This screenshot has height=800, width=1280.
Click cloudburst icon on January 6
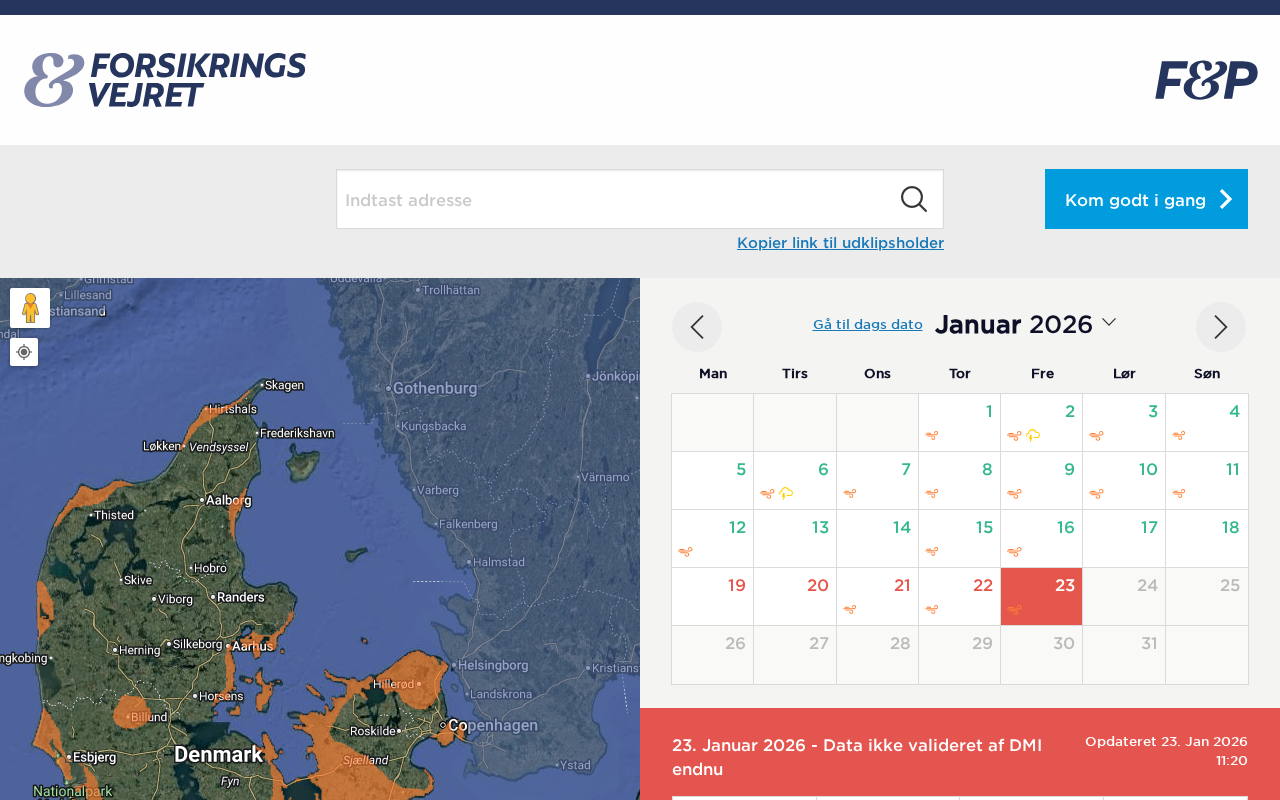786,493
